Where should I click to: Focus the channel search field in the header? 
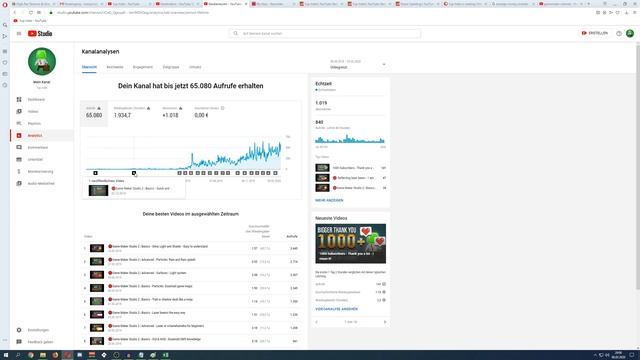[325, 33]
